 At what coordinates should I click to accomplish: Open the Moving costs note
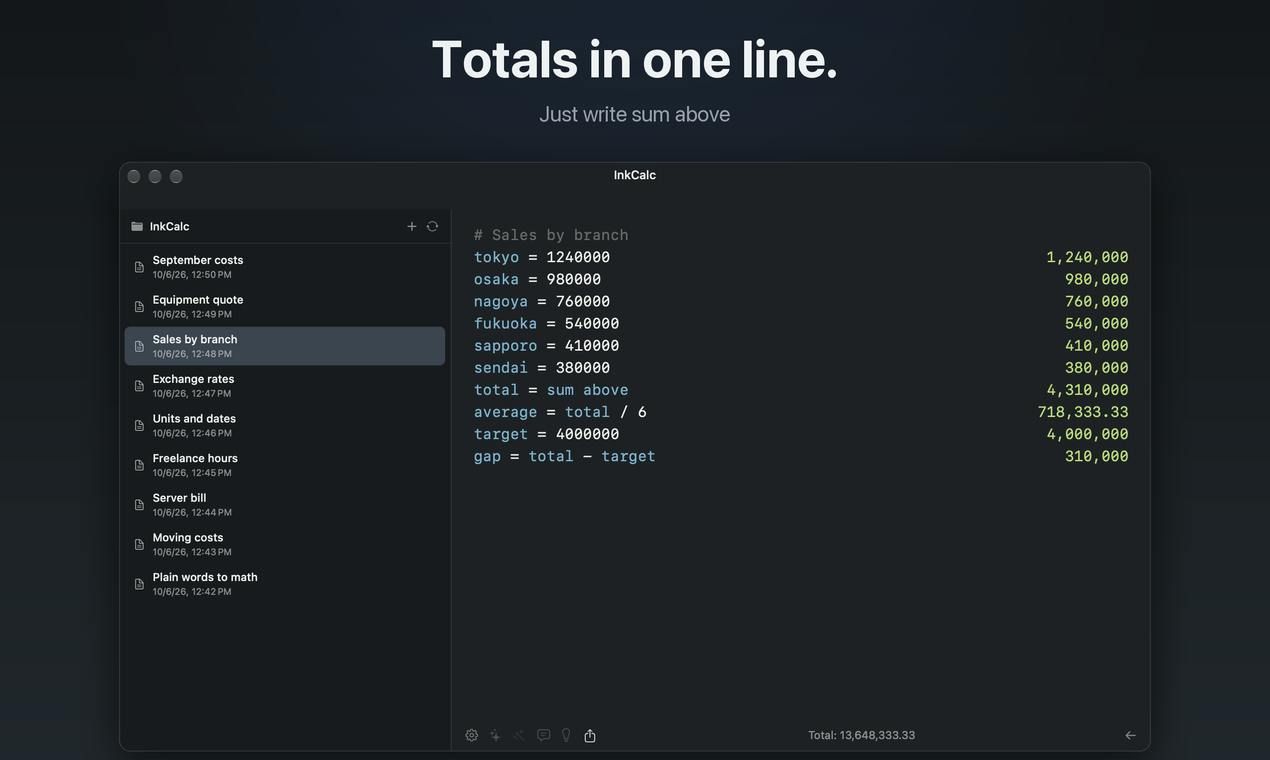click(x=285, y=544)
